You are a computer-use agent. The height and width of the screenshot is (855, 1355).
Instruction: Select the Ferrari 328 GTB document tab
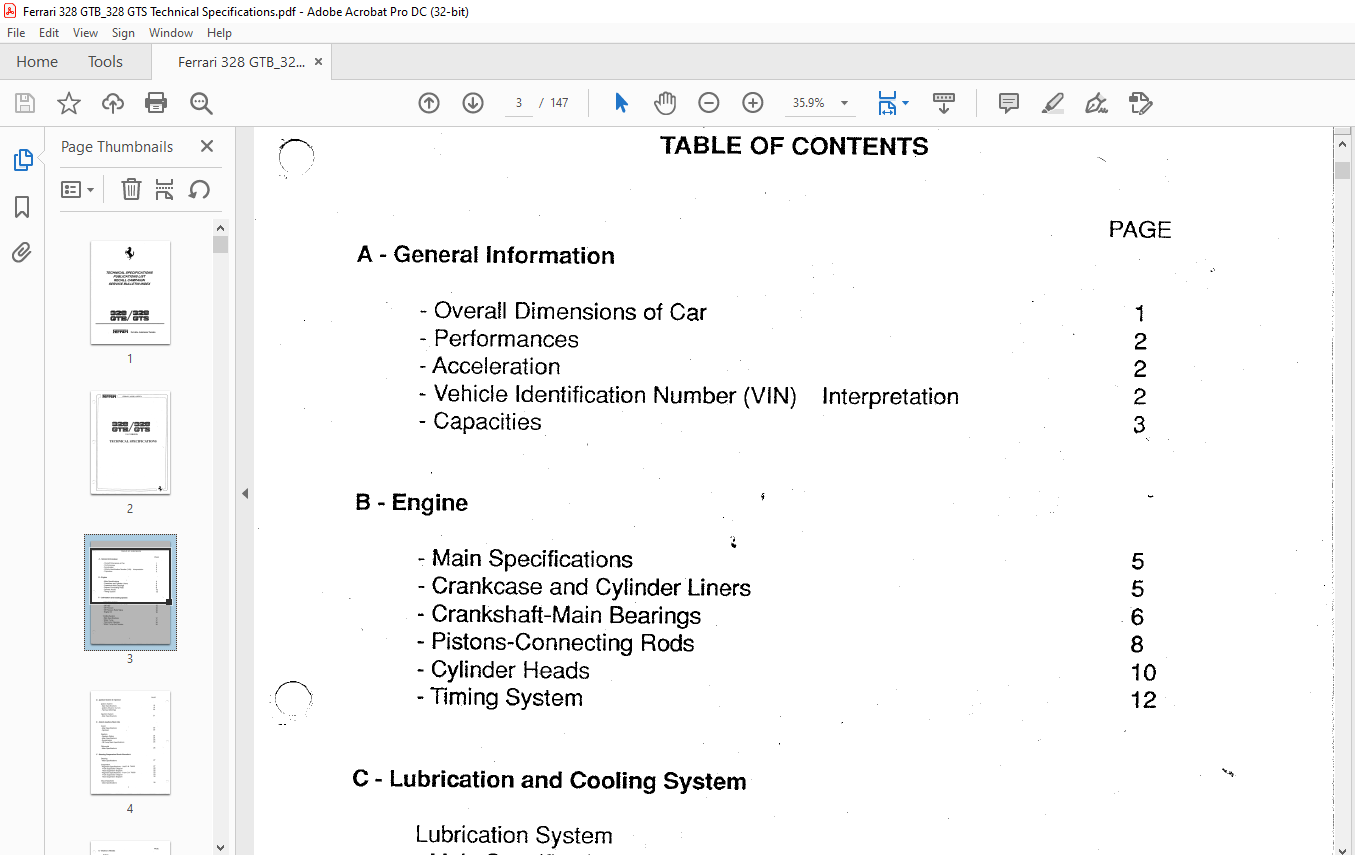[241, 62]
